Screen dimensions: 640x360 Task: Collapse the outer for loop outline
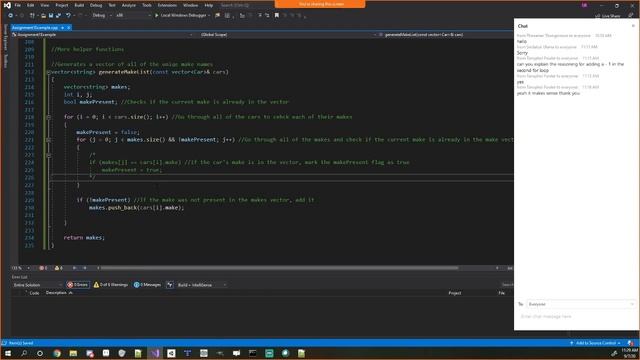point(49,117)
